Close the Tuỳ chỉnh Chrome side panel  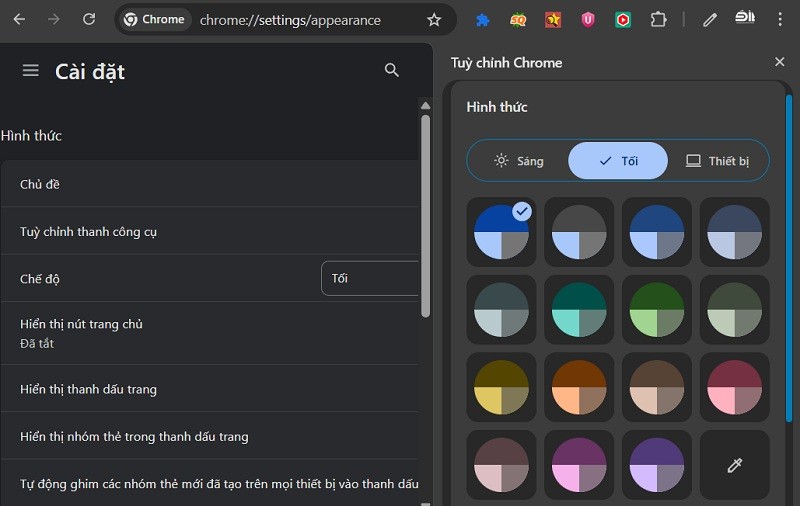(x=780, y=62)
